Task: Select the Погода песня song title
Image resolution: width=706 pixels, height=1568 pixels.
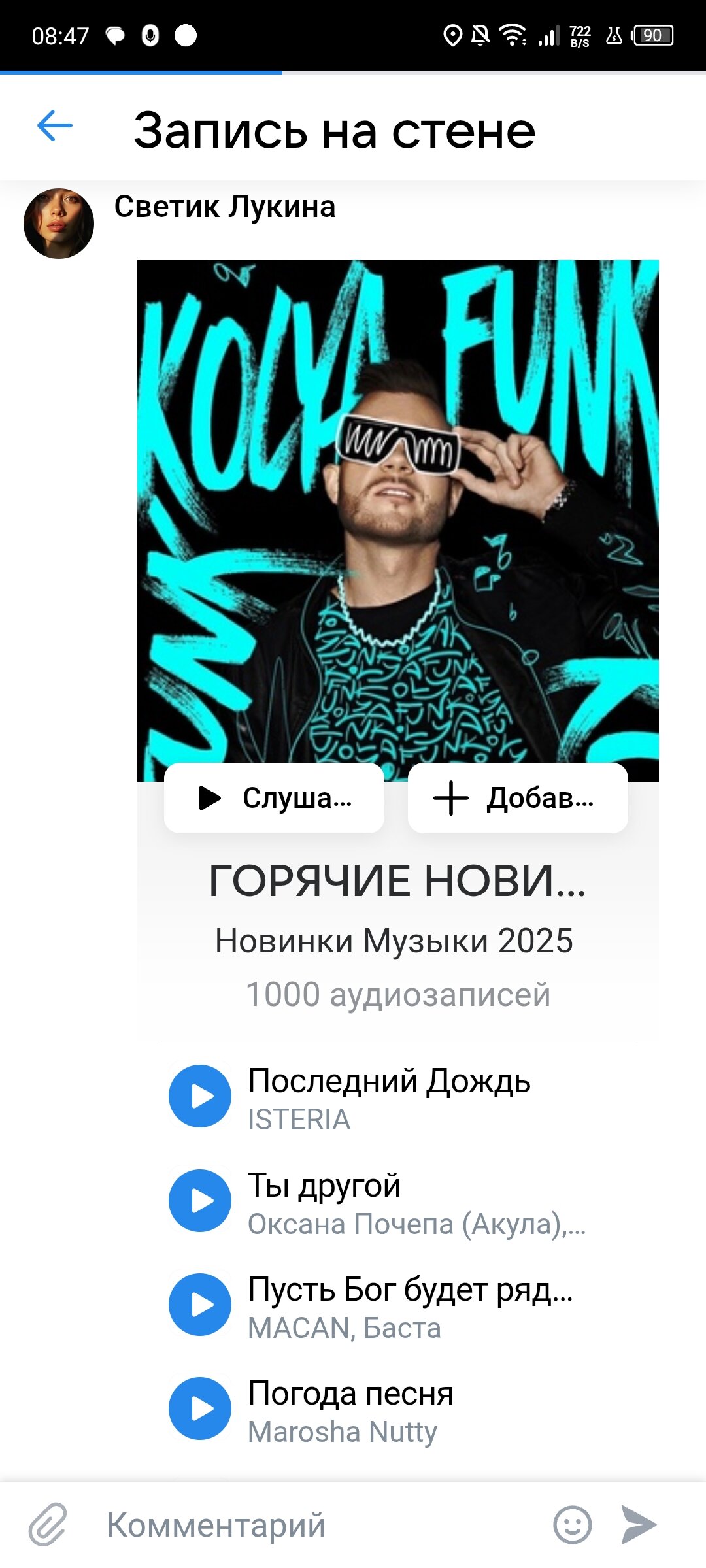Action: [x=350, y=1393]
